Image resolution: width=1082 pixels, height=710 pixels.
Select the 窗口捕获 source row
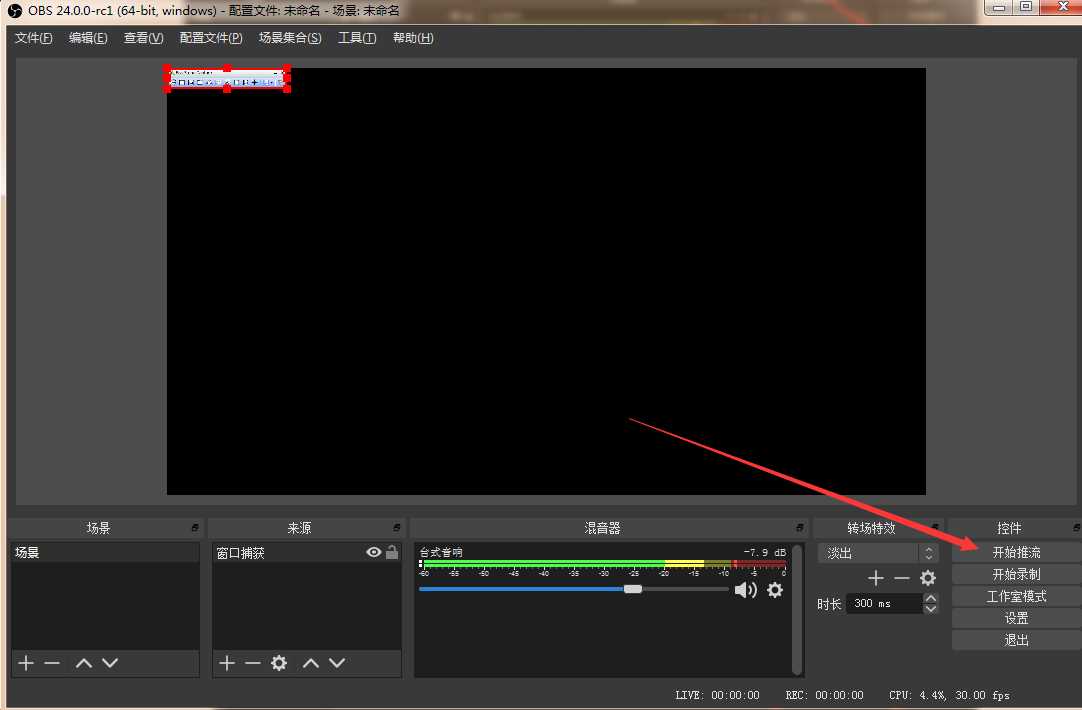(306, 552)
